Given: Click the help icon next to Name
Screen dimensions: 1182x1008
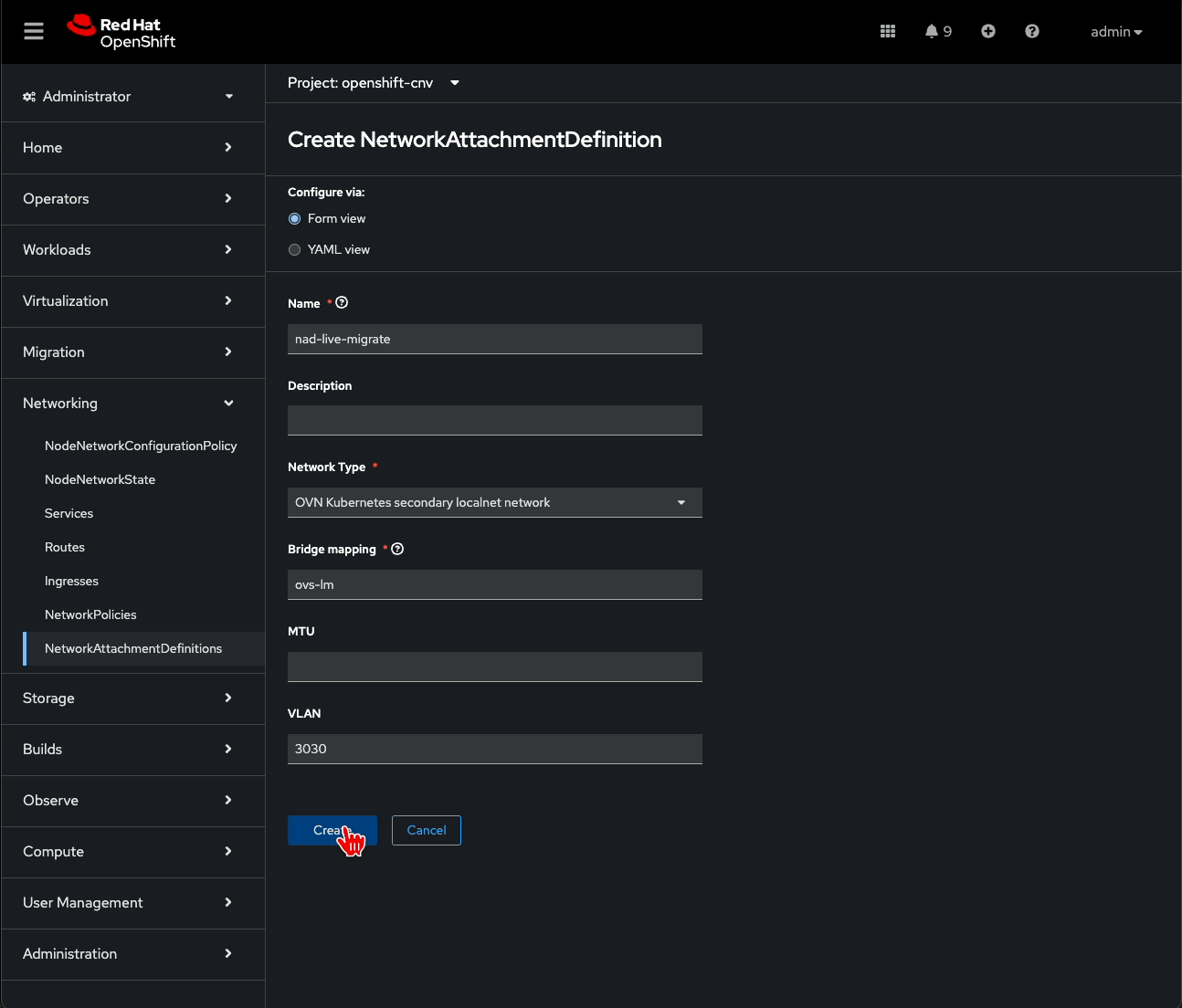Looking at the screenshot, I should (342, 303).
